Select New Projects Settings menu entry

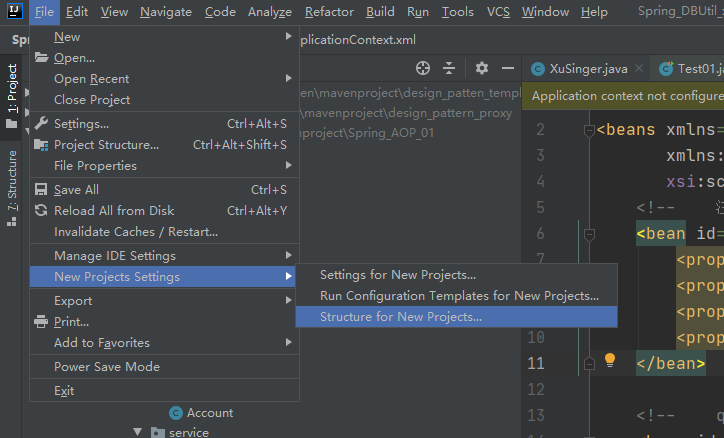pos(163,276)
